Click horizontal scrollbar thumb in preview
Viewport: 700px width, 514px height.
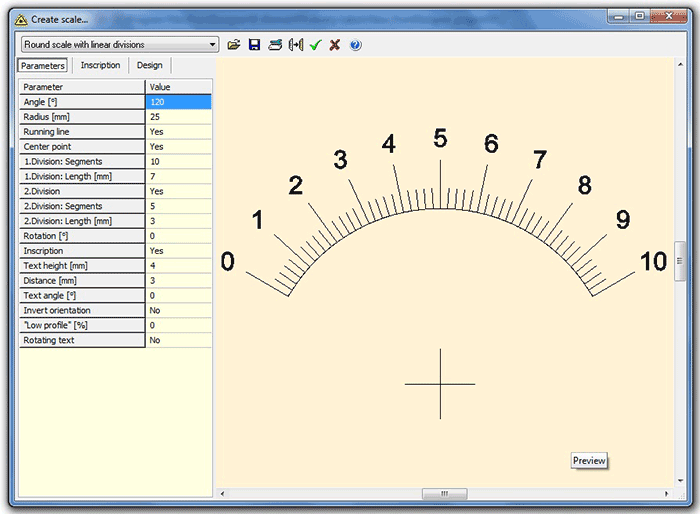(x=445, y=493)
